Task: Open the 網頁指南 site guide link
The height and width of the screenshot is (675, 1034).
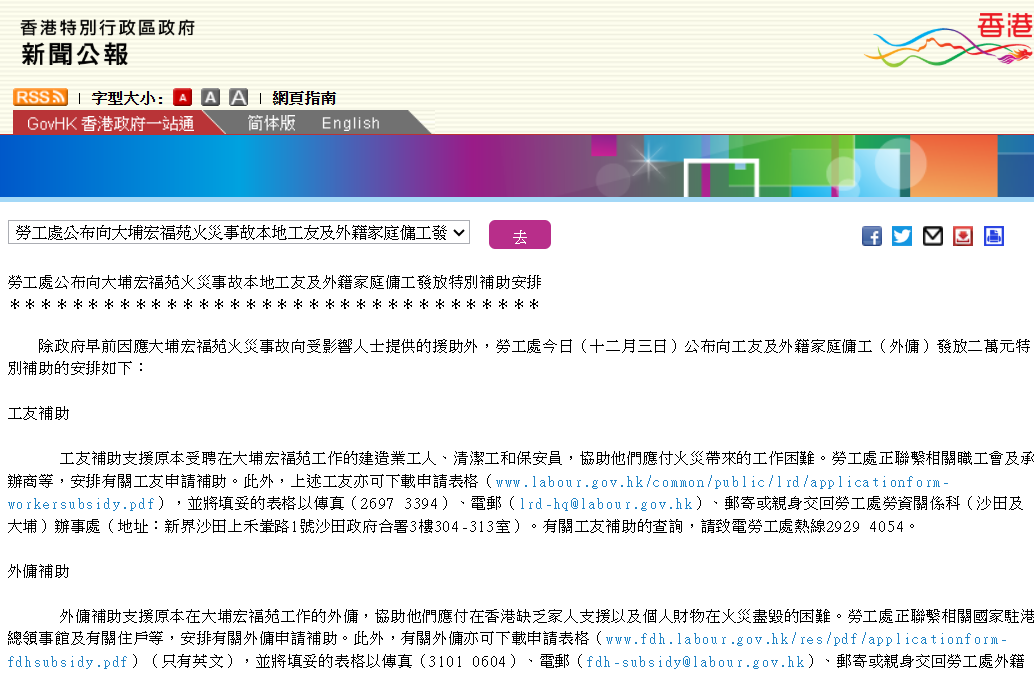Action: point(304,98)
